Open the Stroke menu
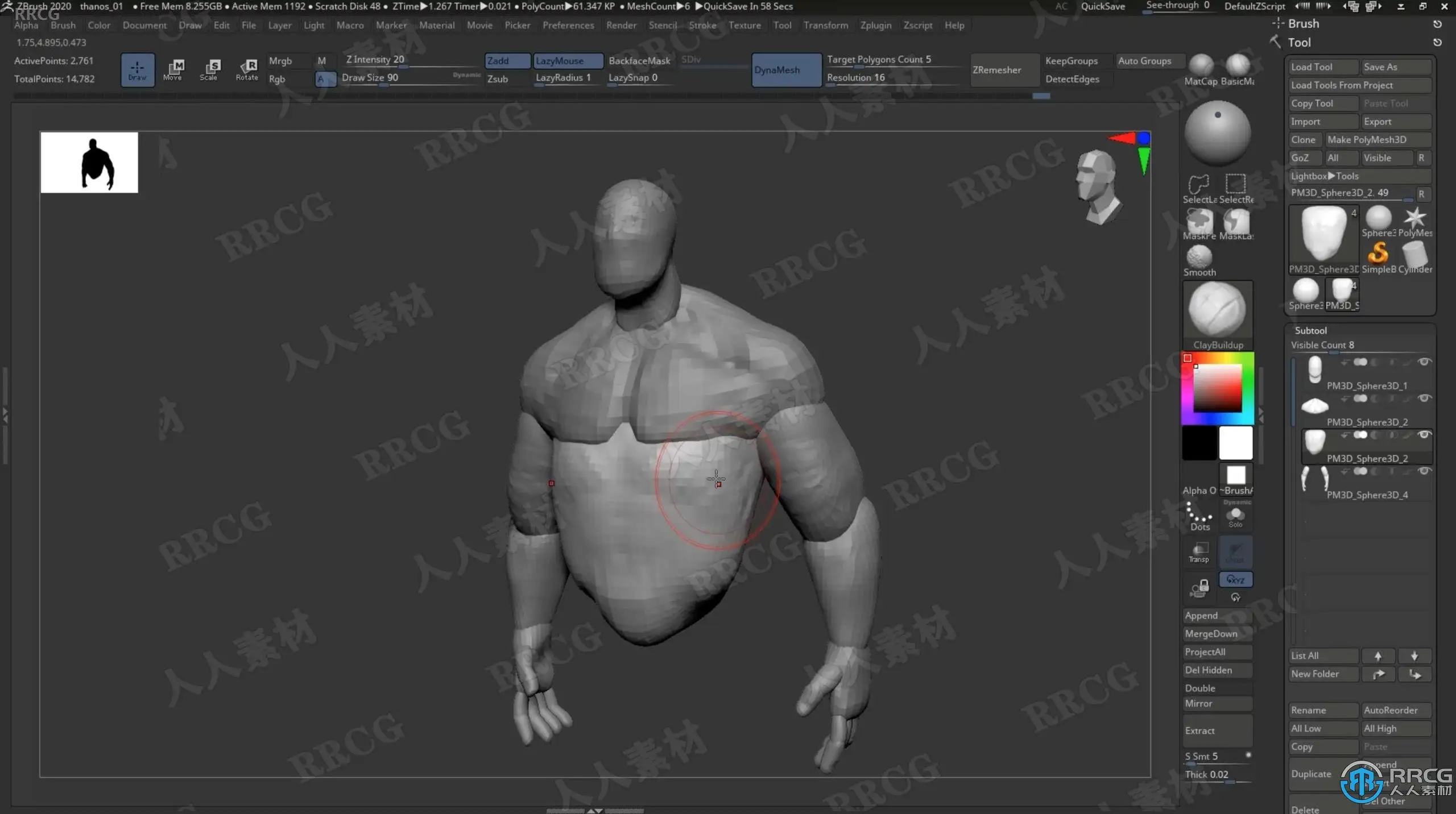Image resolution: width=1456 pixels, height=814 pixels. click(x=702, y=25)
